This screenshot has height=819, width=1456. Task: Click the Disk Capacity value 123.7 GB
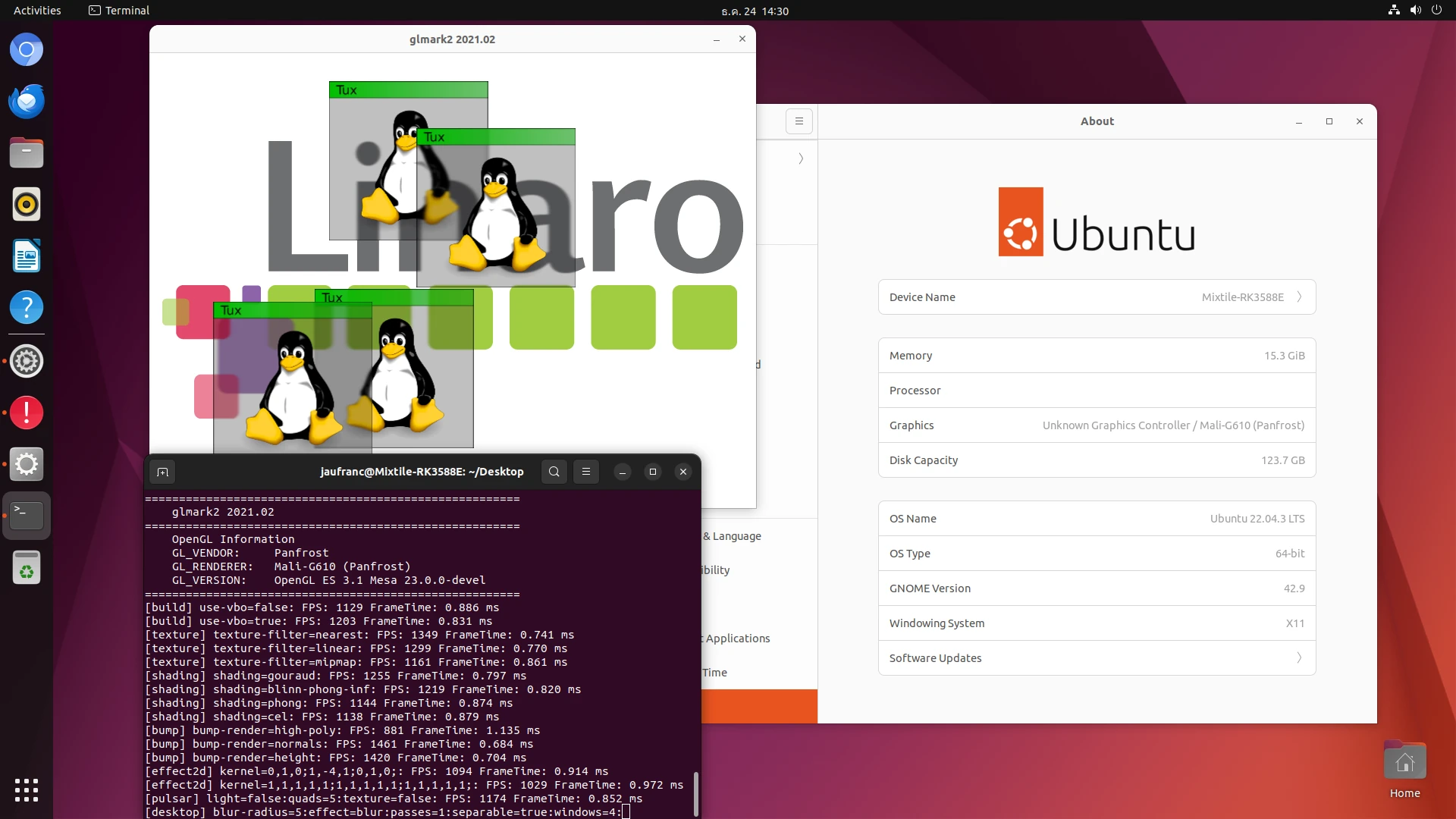coord(1282,460)
